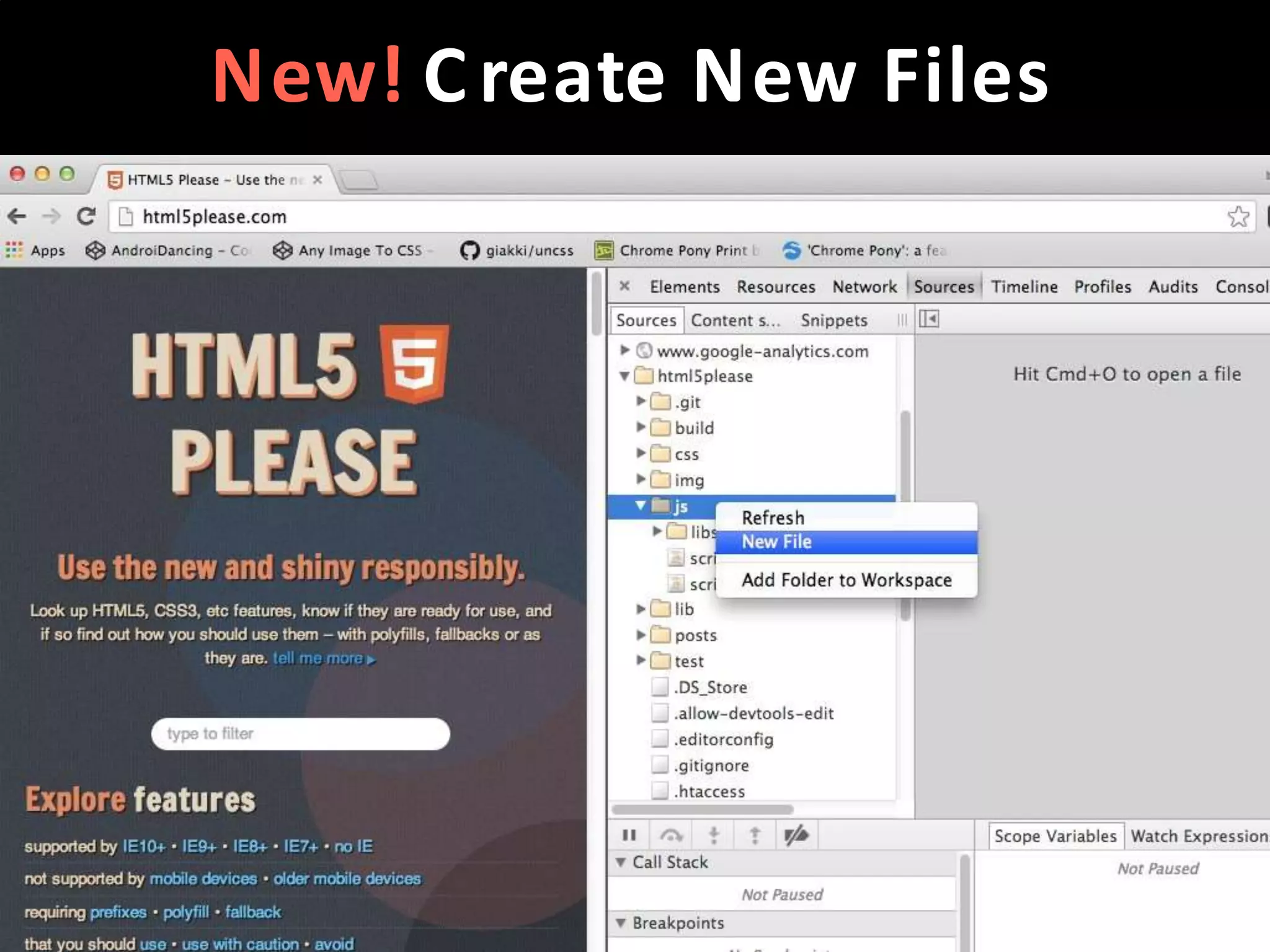This screenshot has height=952, width=1270.
Task: Filter by the mobile devices link
Action: pyautogui.click(x=203, y=879)
